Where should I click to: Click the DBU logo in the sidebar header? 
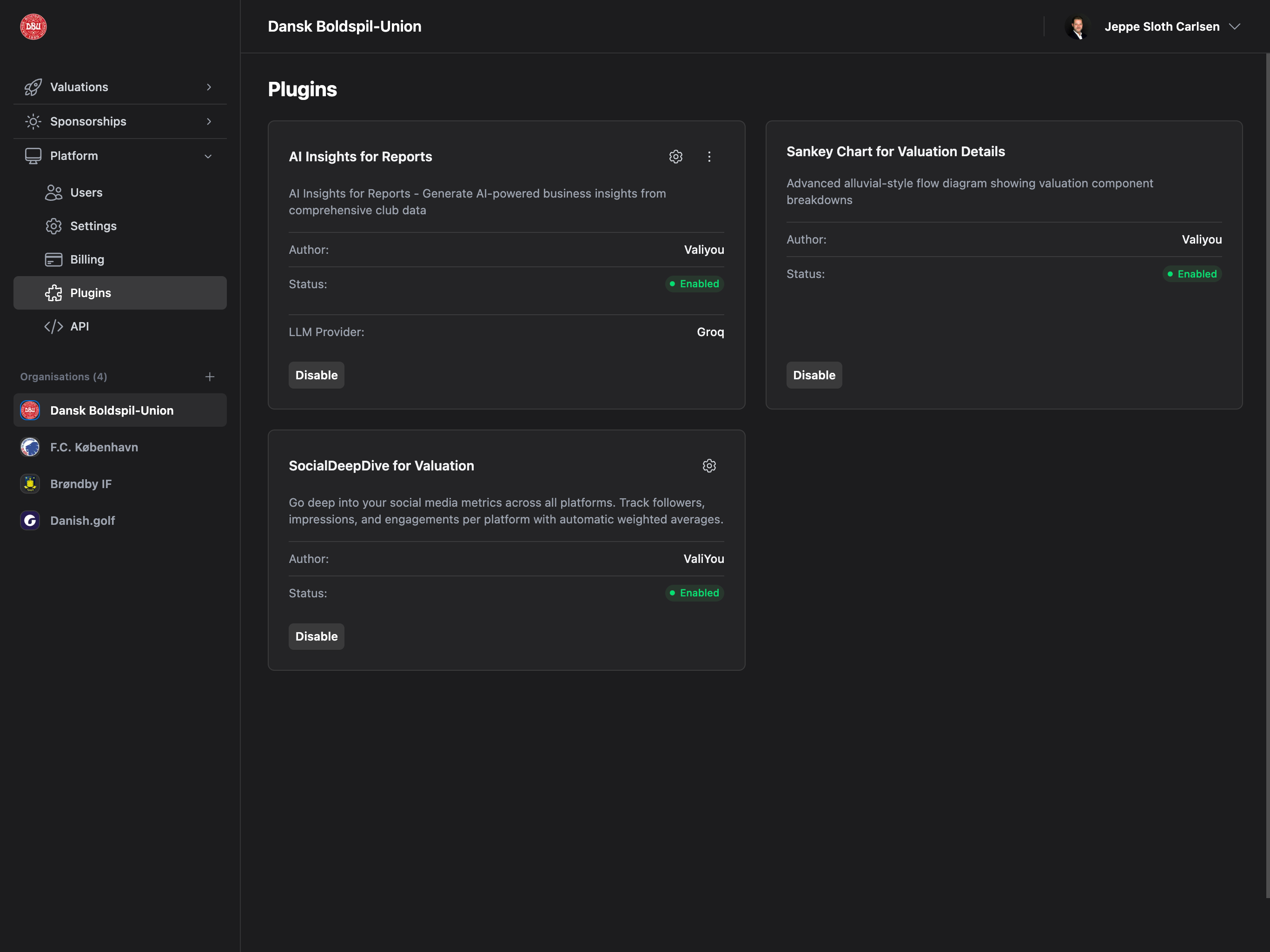33,27
